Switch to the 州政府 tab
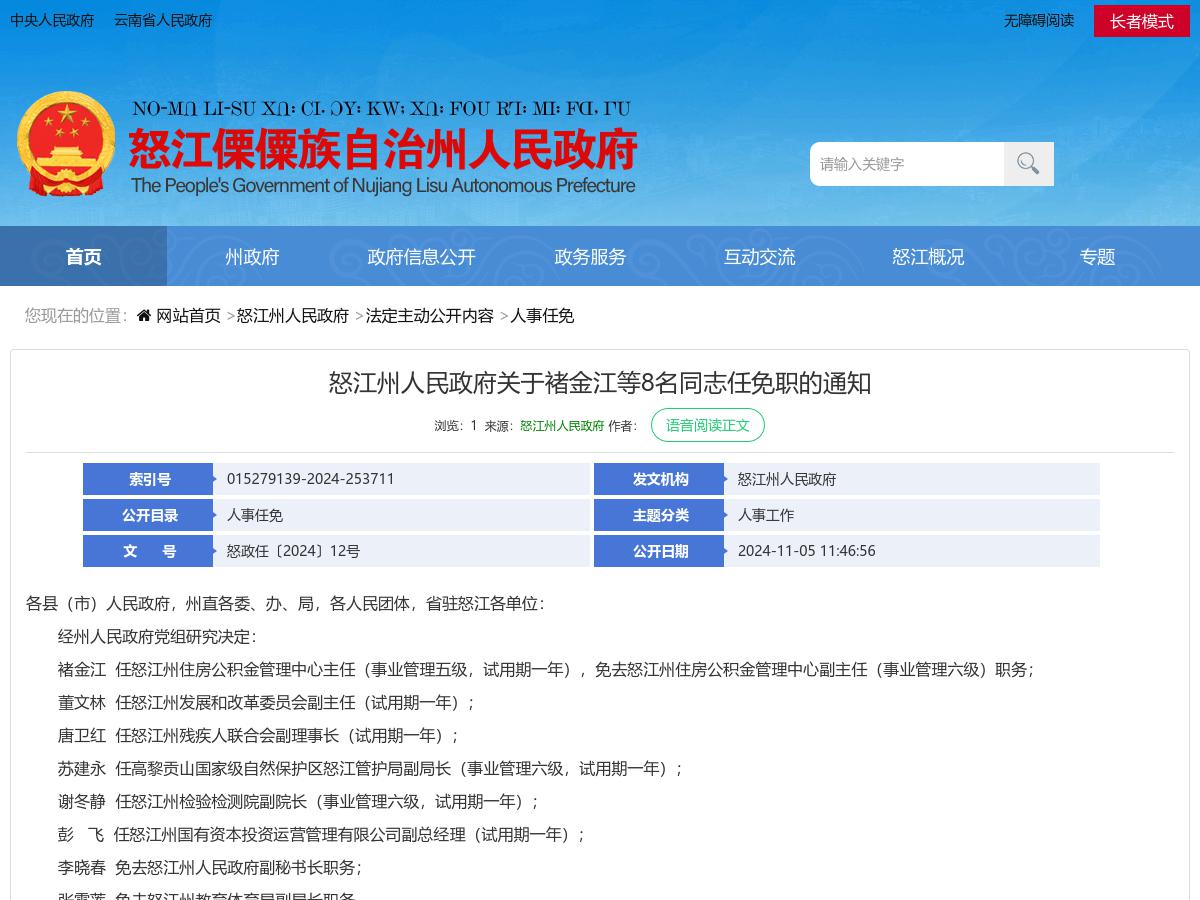The height and width of the screenshot is (900, 1200). coord(252,256)
